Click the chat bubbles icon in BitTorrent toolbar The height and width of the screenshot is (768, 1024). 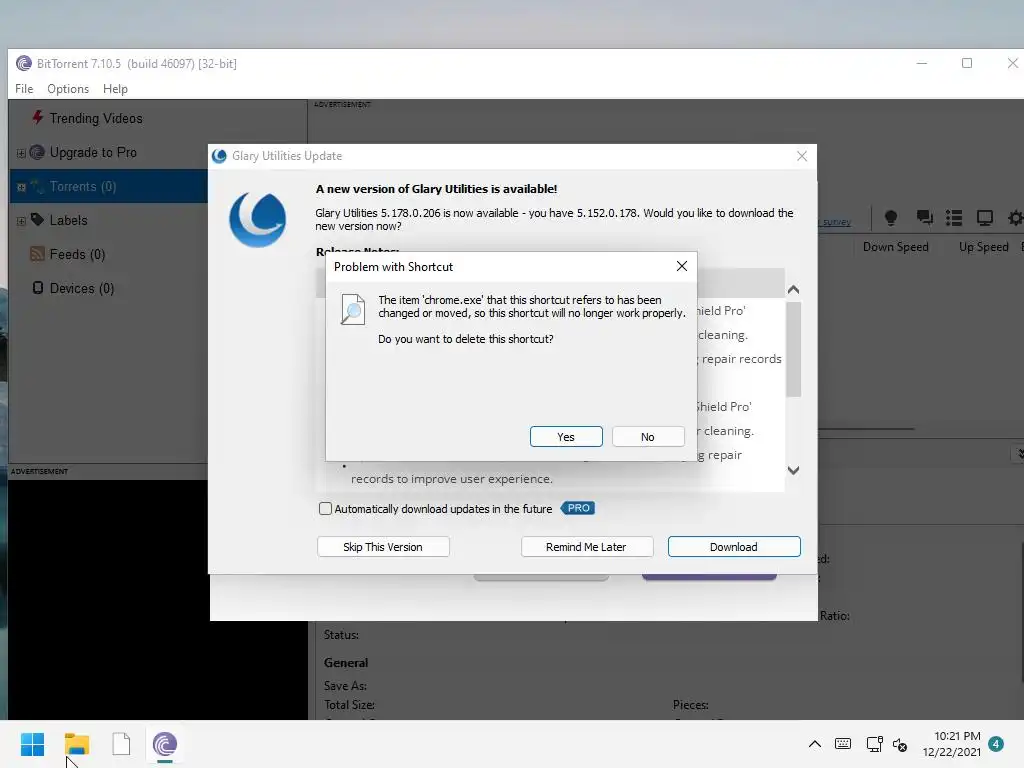(924, 217)
